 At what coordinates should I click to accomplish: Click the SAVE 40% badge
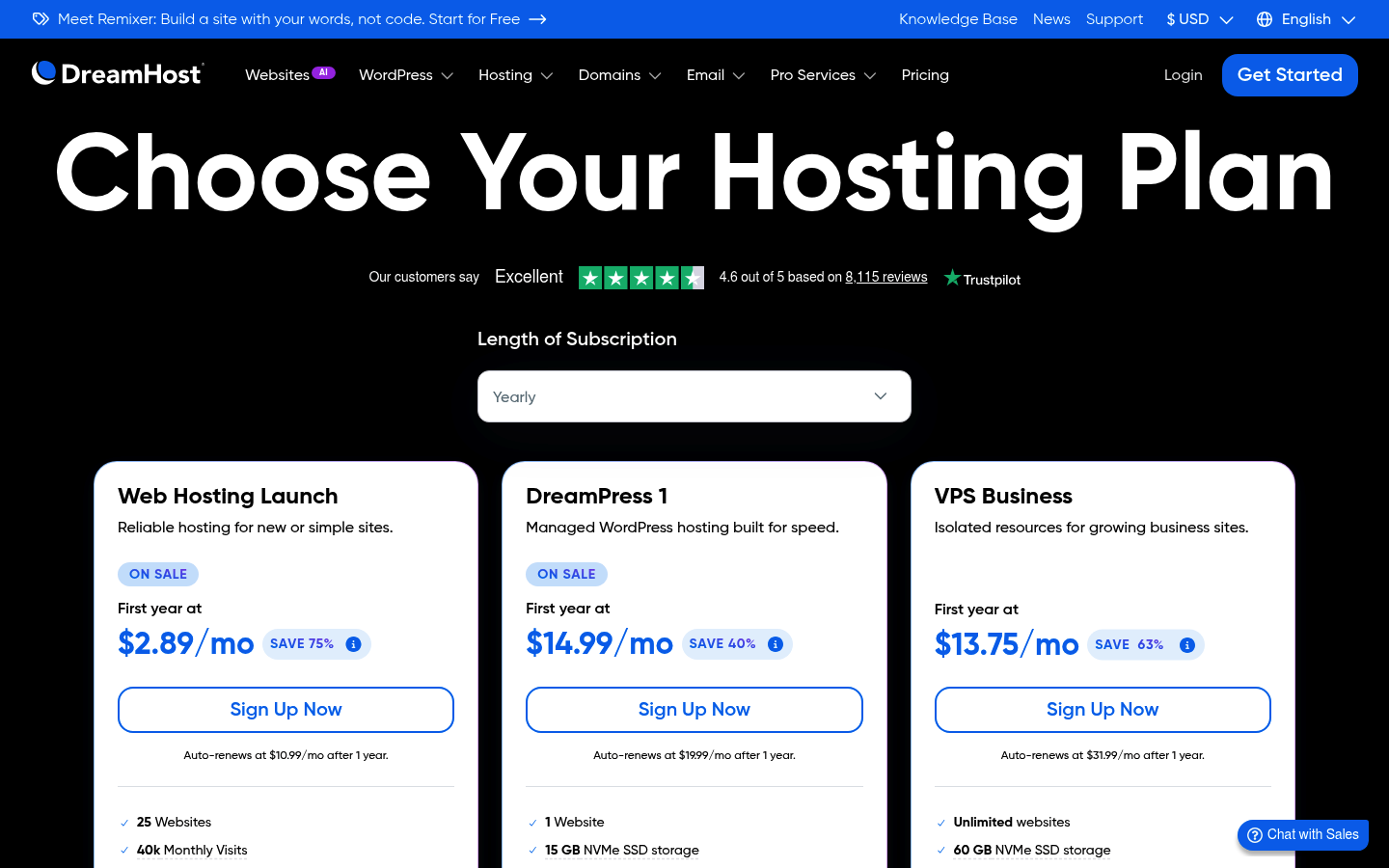pos(737,644)
